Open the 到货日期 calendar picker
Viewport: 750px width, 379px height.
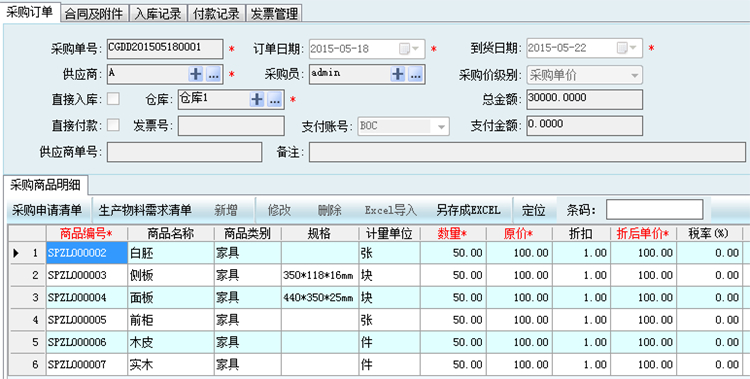point(627,48)
